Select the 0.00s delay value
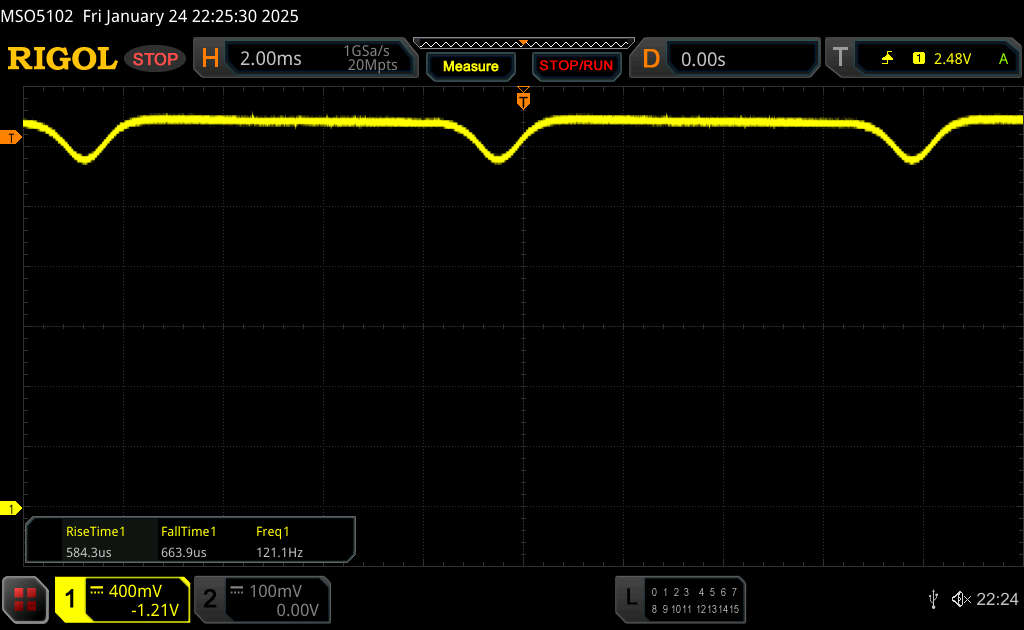1024x630 pixels. pyautogui.click(x=703, y=59)
